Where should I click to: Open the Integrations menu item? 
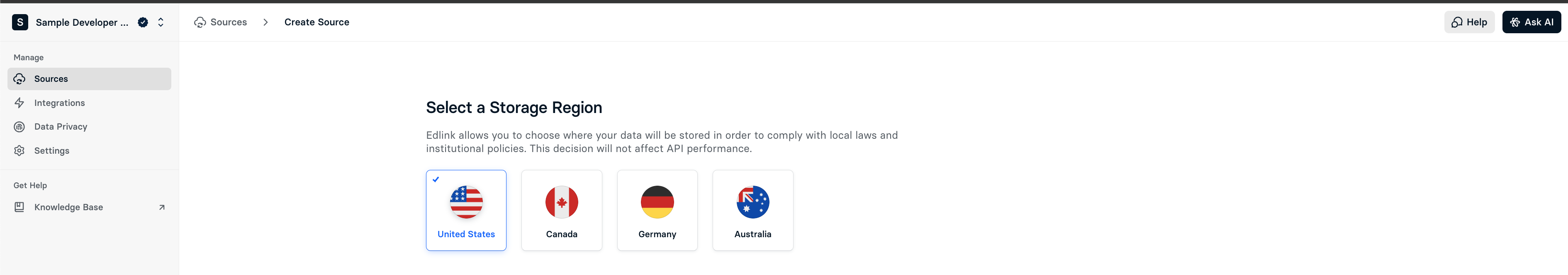tap(60, 103)
